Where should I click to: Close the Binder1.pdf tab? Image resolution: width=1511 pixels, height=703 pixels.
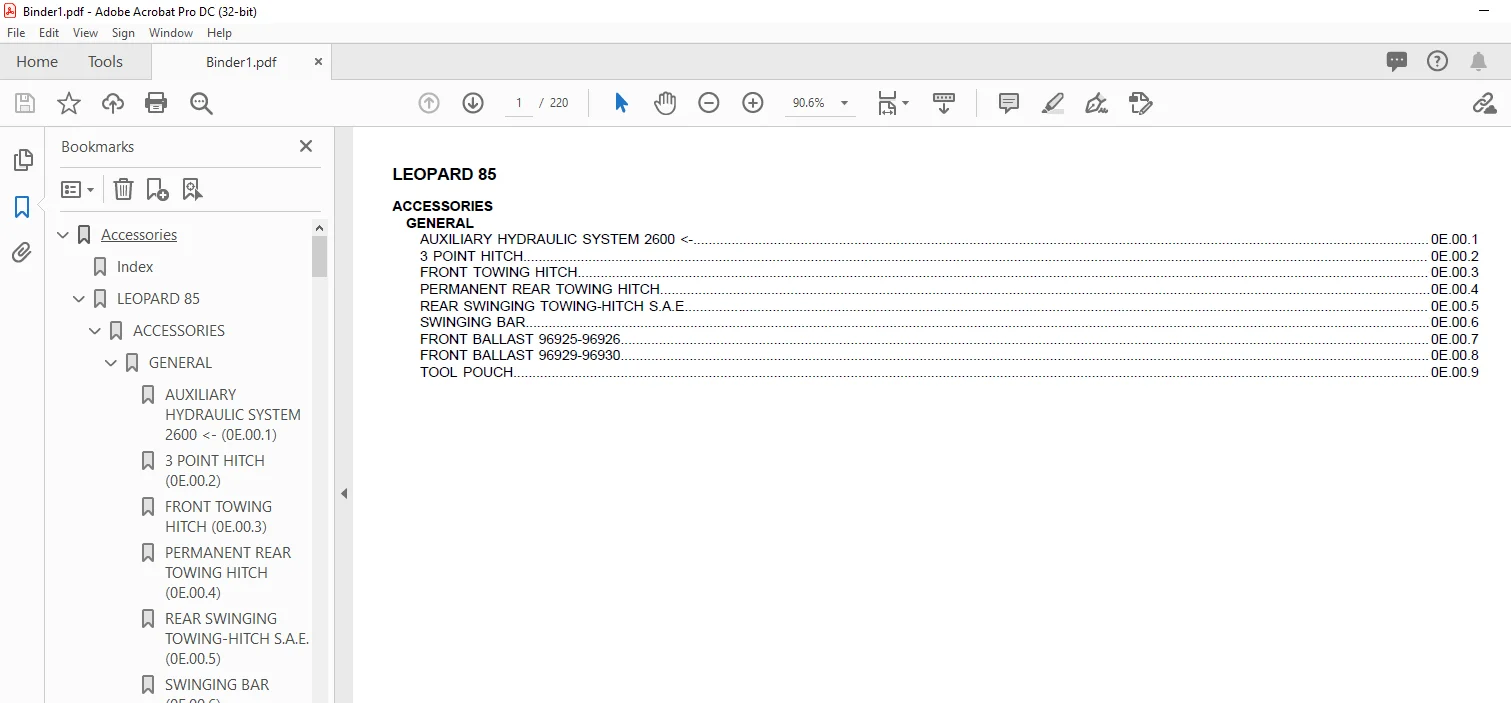point(319,62)
